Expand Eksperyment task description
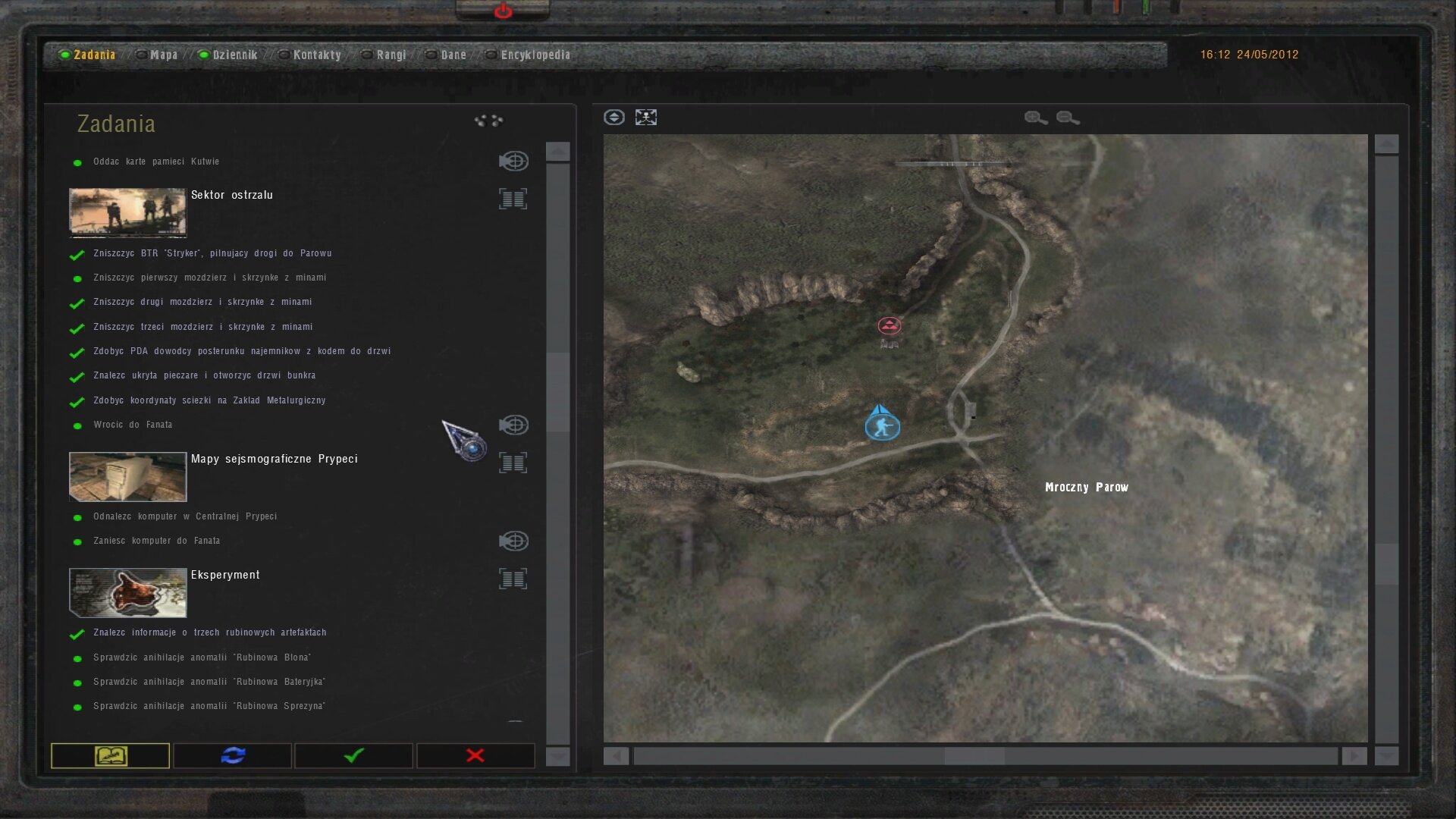Viewport: 1456px width, 819px height. pyautogui.click(x=513, y=579)
